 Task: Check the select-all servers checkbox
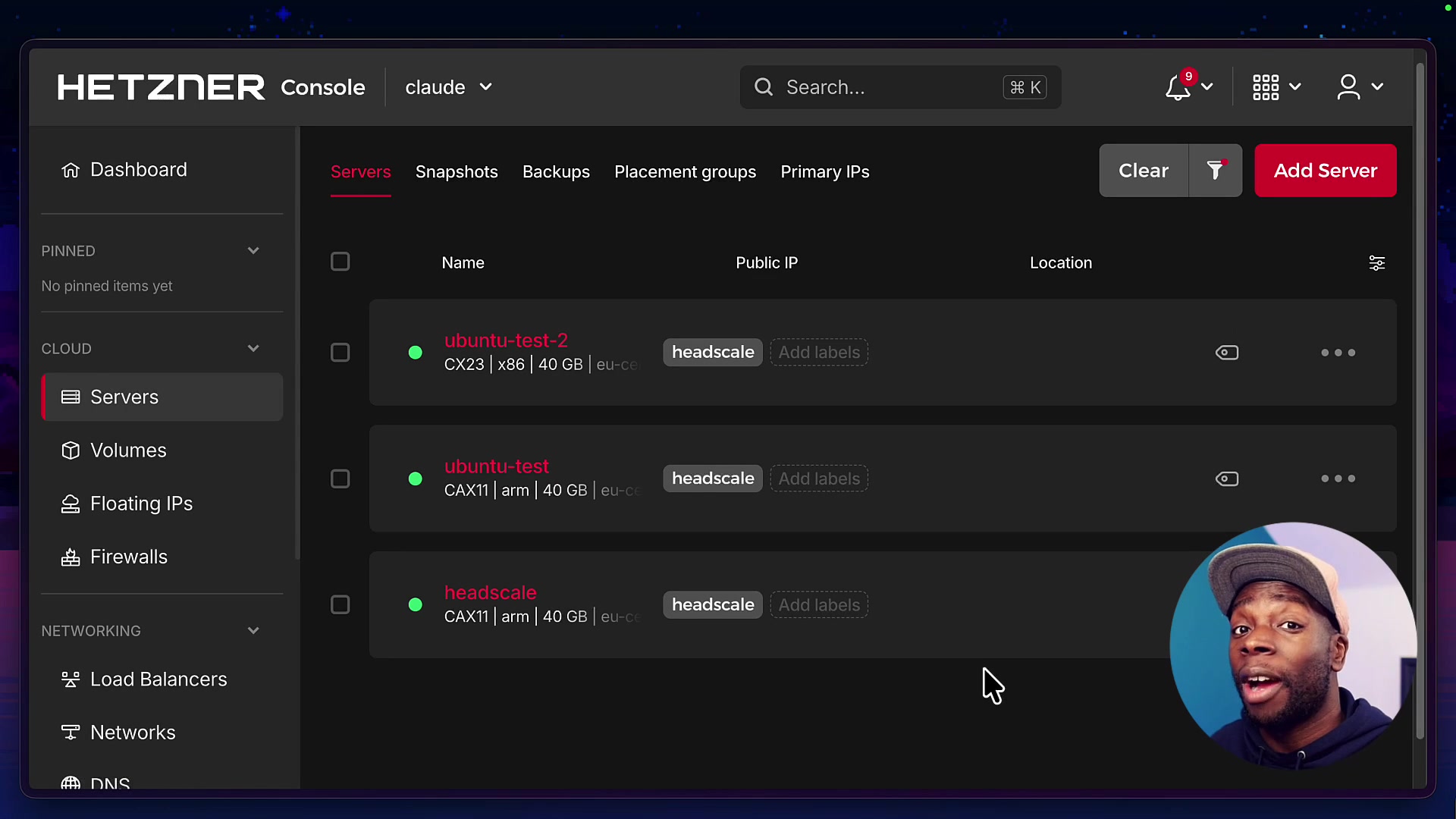pyautogui.click(x=340, y=262)
